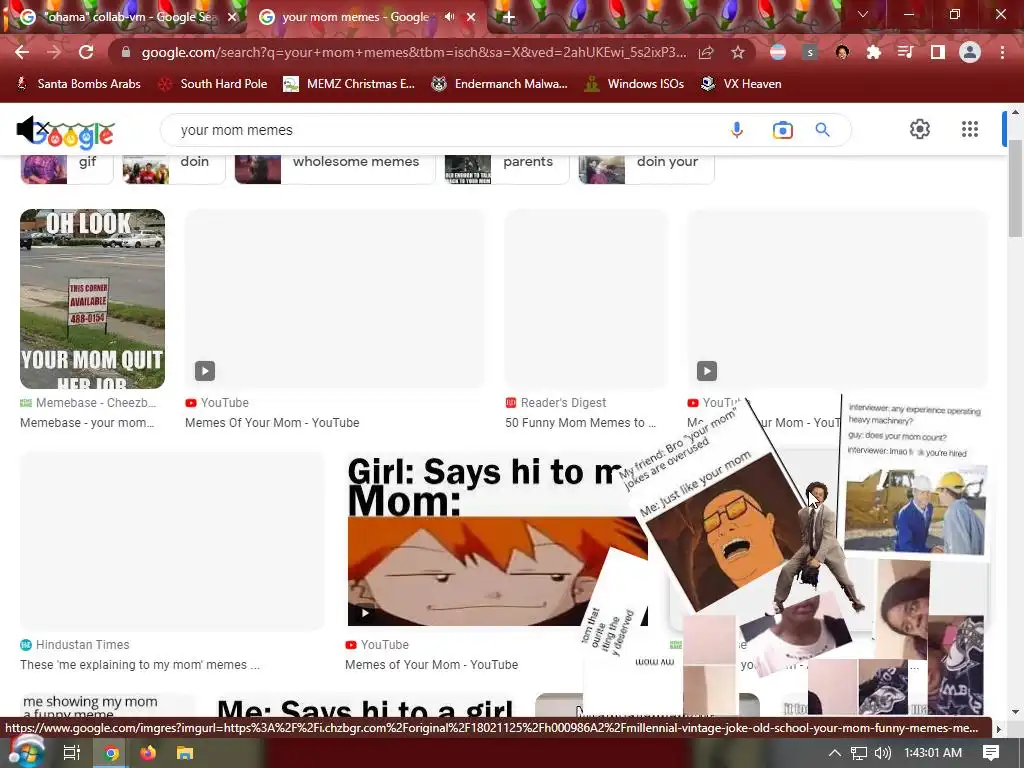Open the volume tray icon
Image resolution: width=1024 pixels, height=768 pixels.
coord(882,753)
